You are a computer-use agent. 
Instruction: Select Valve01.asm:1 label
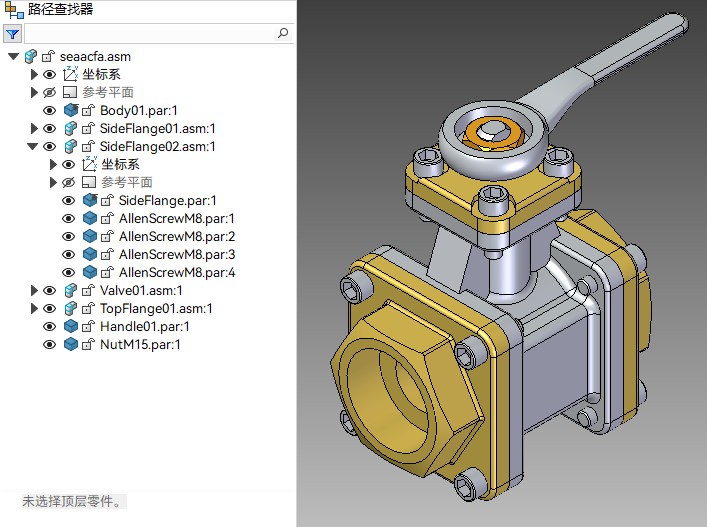[x=141, y=291]
